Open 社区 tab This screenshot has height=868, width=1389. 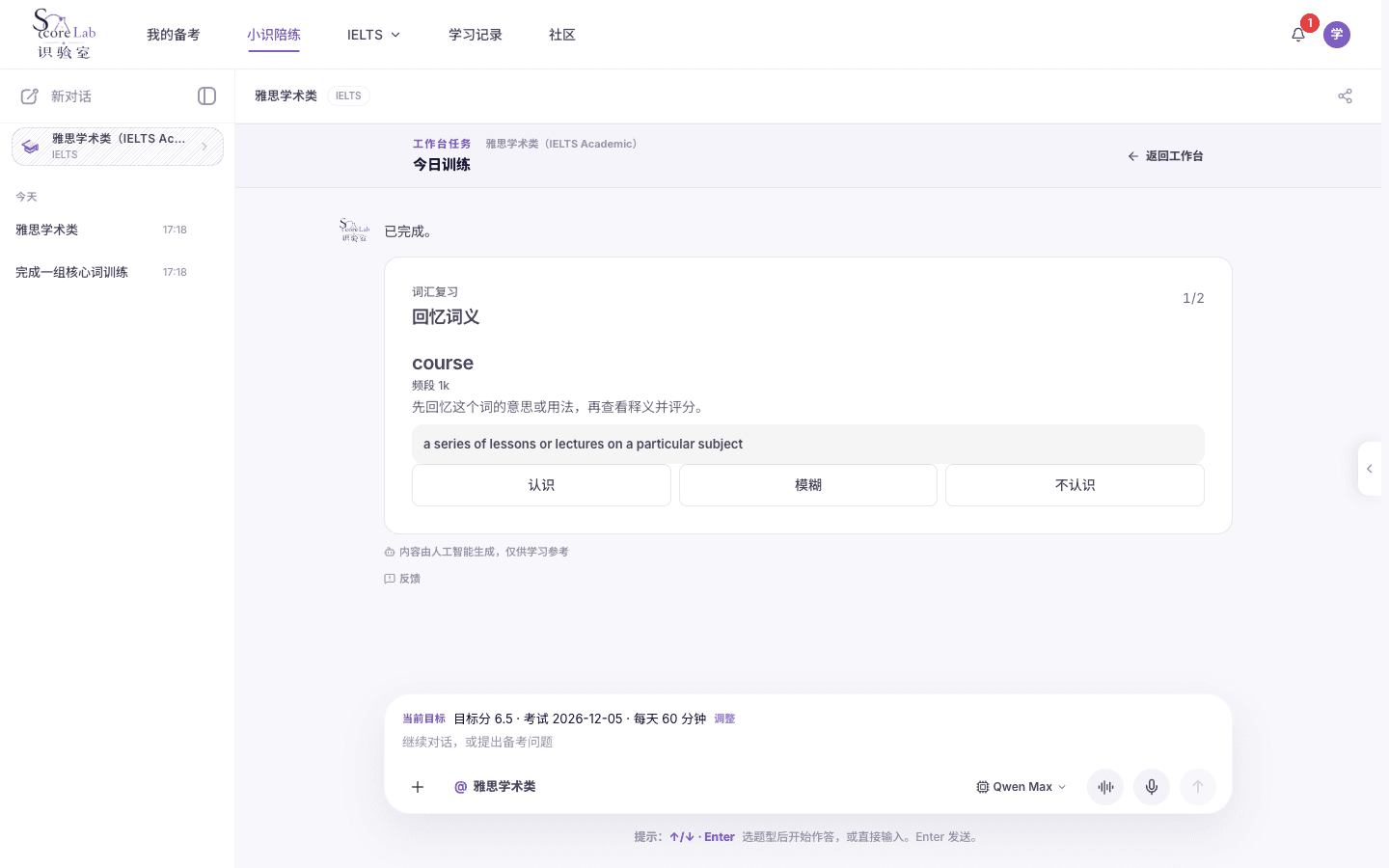coord(562,35)
